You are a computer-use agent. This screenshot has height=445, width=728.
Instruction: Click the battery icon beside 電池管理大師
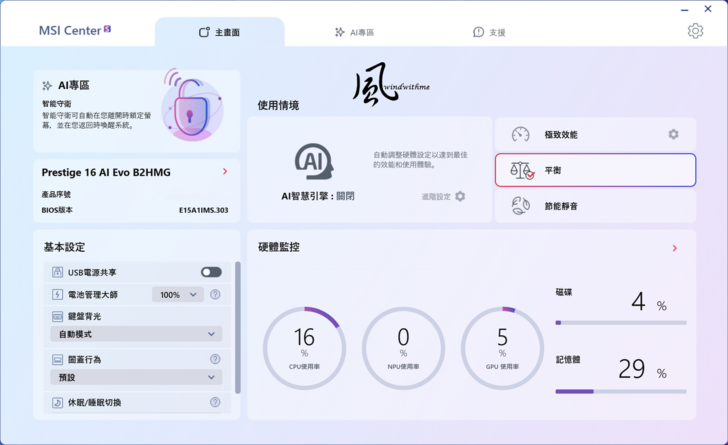[x=57, y=294]
